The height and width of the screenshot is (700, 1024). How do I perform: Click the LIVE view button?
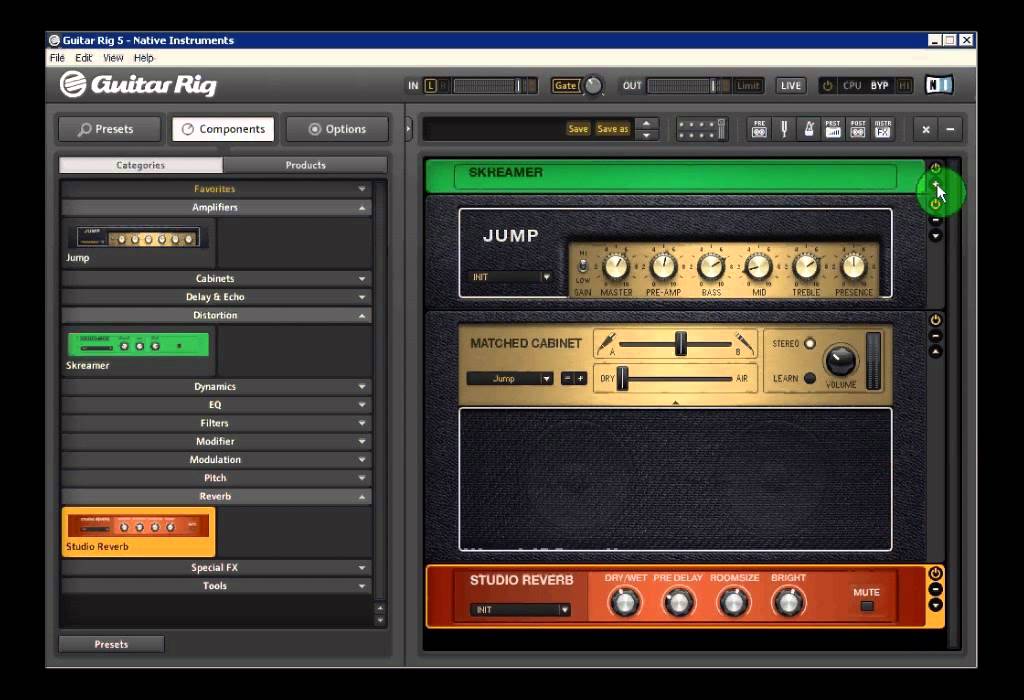(x=791, y=86)
